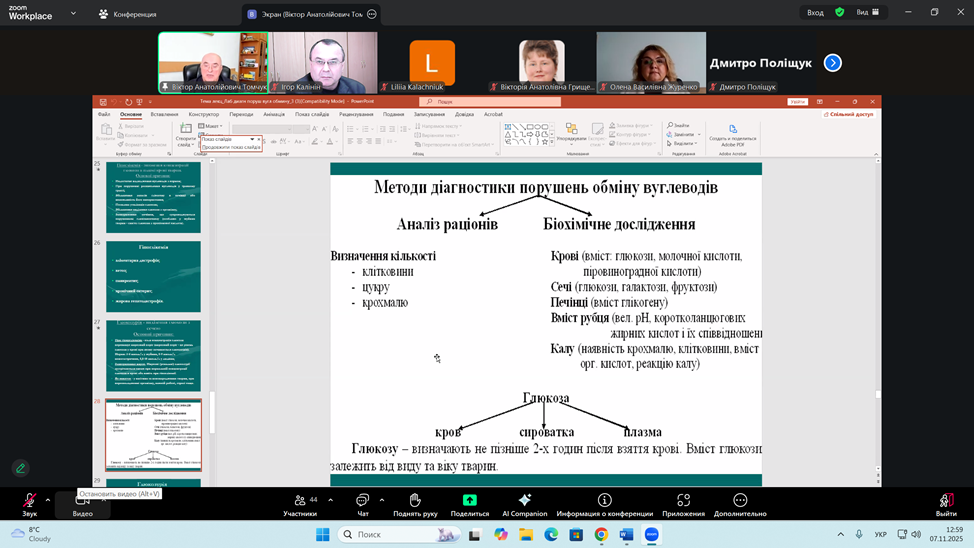Show next participants with the blue arrow
This screenshot has height=548, width=974.
pyautogui.click(x=832, y=63)
